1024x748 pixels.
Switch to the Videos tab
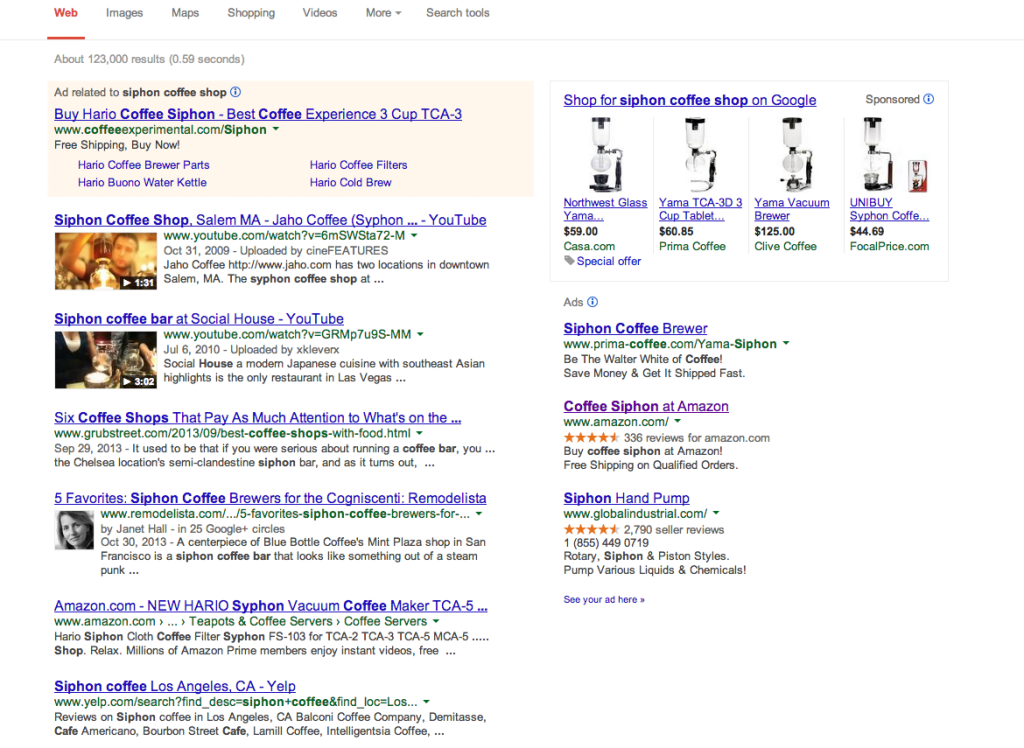(x=319, y=13)
